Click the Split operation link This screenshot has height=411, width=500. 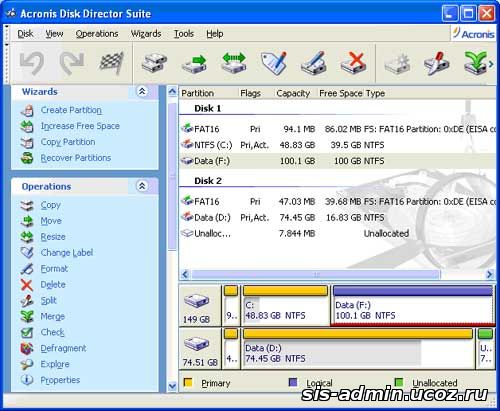click(x=48, y=301)
